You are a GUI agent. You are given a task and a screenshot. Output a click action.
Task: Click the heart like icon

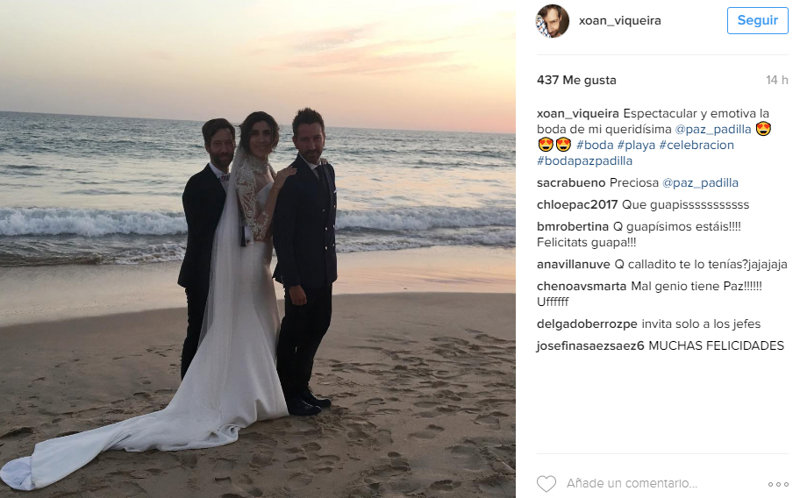(x=546, y=483)
